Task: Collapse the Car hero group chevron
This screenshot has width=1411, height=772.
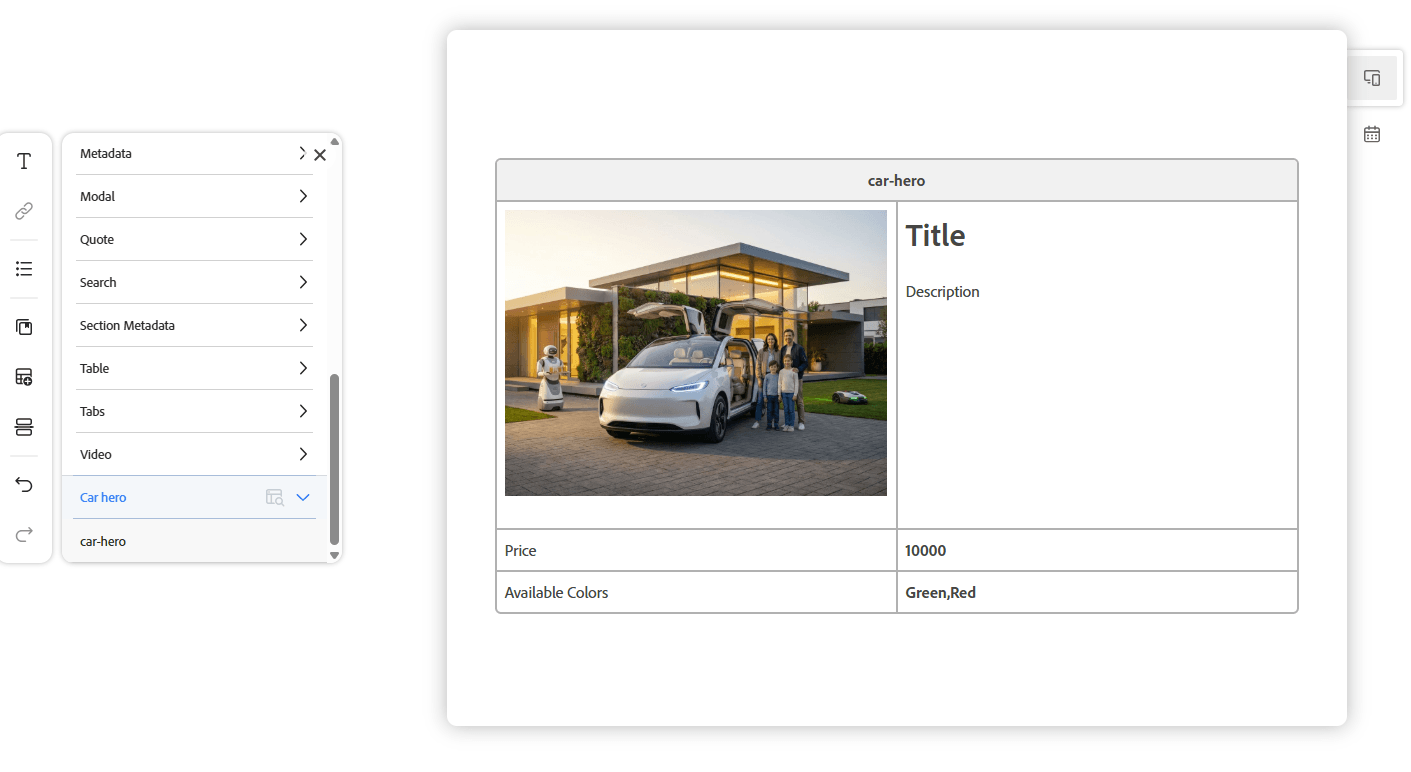Action: (x=303, y=497)
